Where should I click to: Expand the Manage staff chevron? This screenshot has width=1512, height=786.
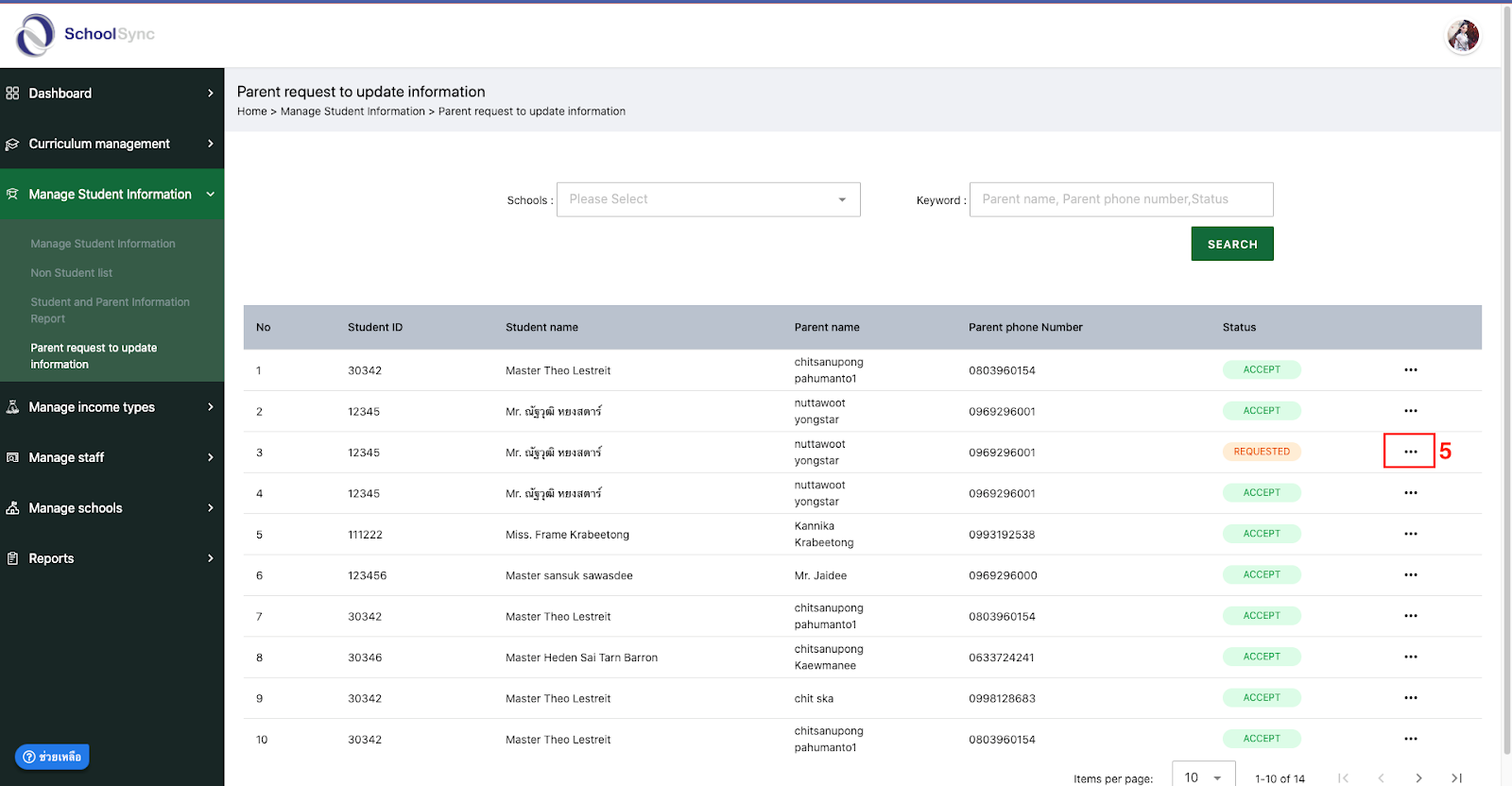pos(211,457)
